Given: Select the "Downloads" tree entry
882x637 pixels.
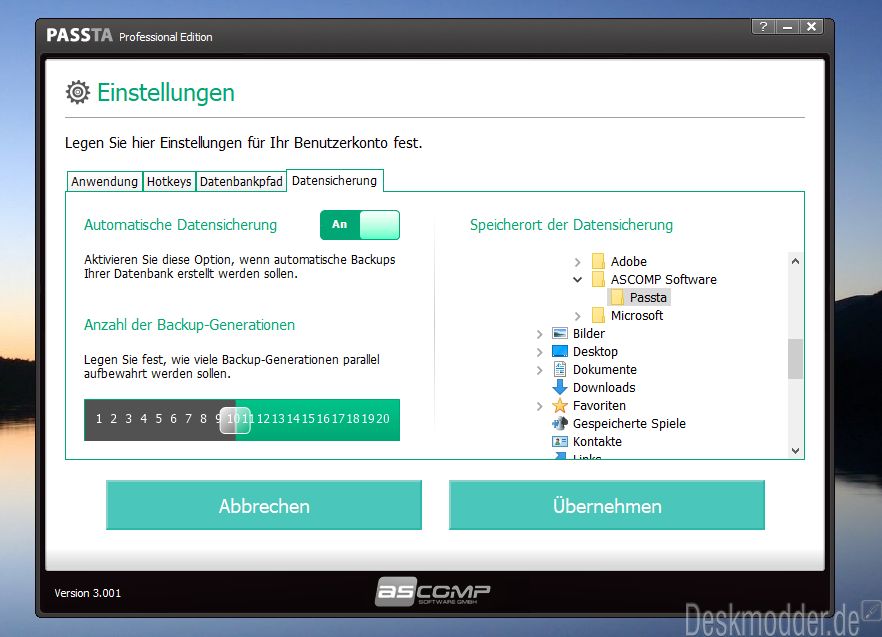Looking at the screenshot, I should (x=604, y=387).
